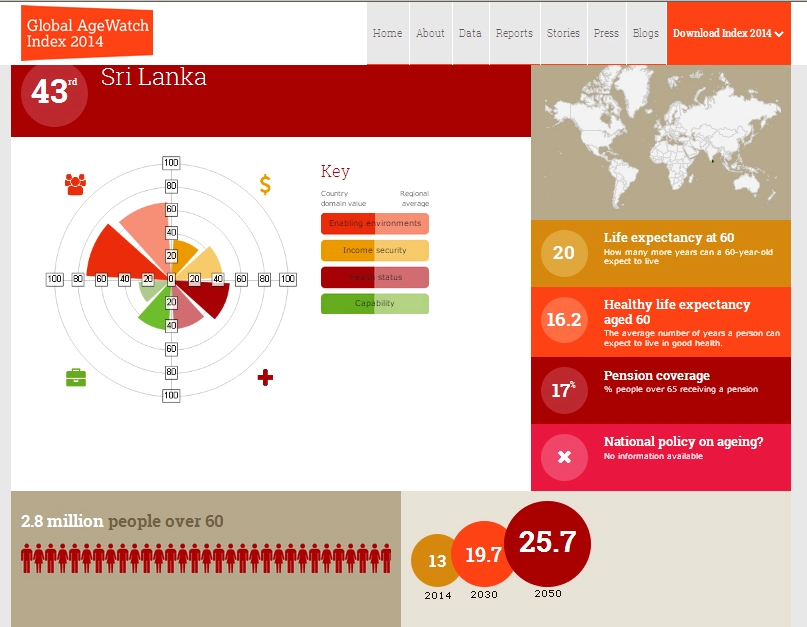Click the world map thumbnail
807x627 pixels.
pyautogui.click(x=668, y=142)
